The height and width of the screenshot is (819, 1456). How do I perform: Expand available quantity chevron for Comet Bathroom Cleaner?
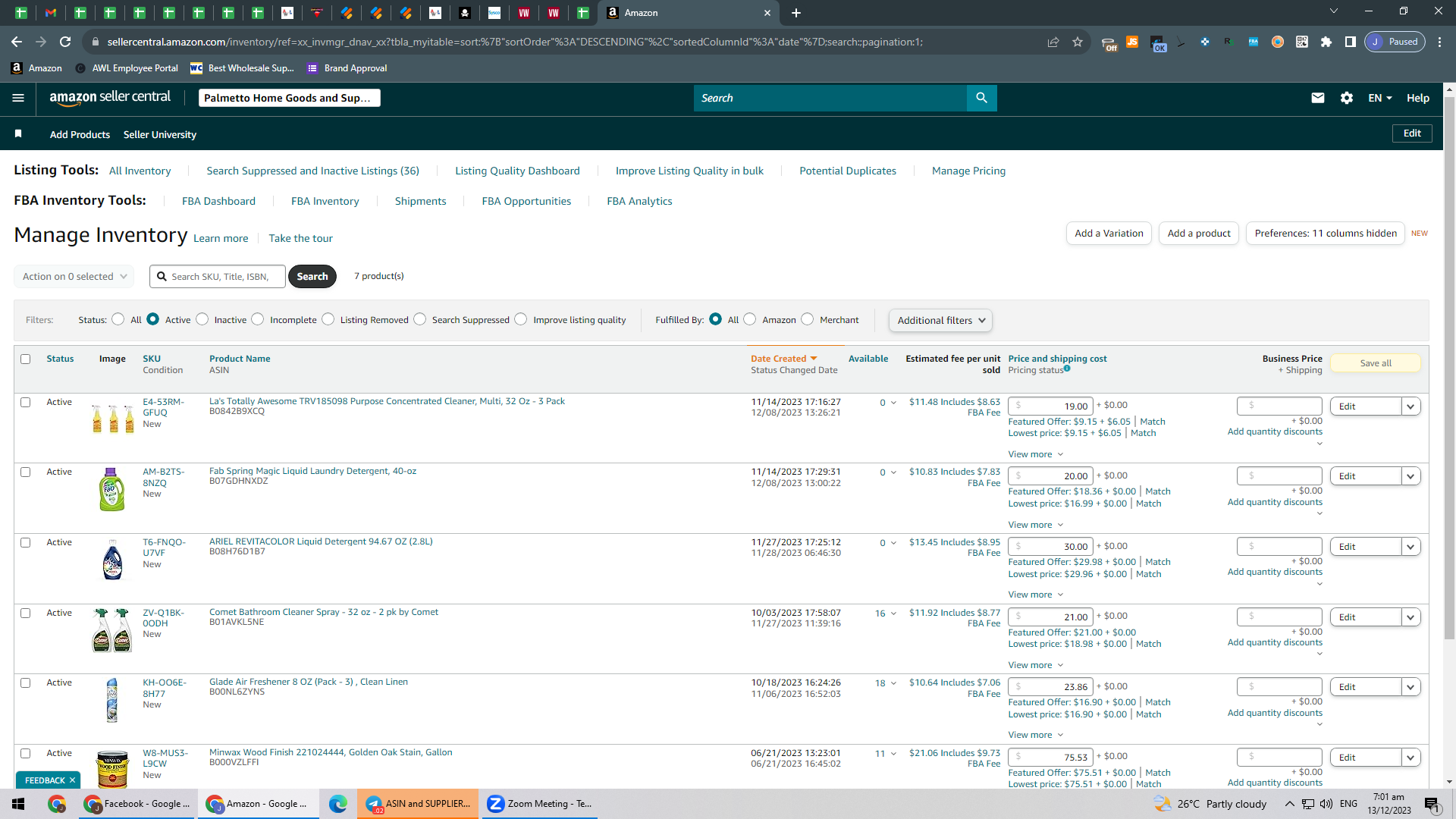[x=893, y=613]
